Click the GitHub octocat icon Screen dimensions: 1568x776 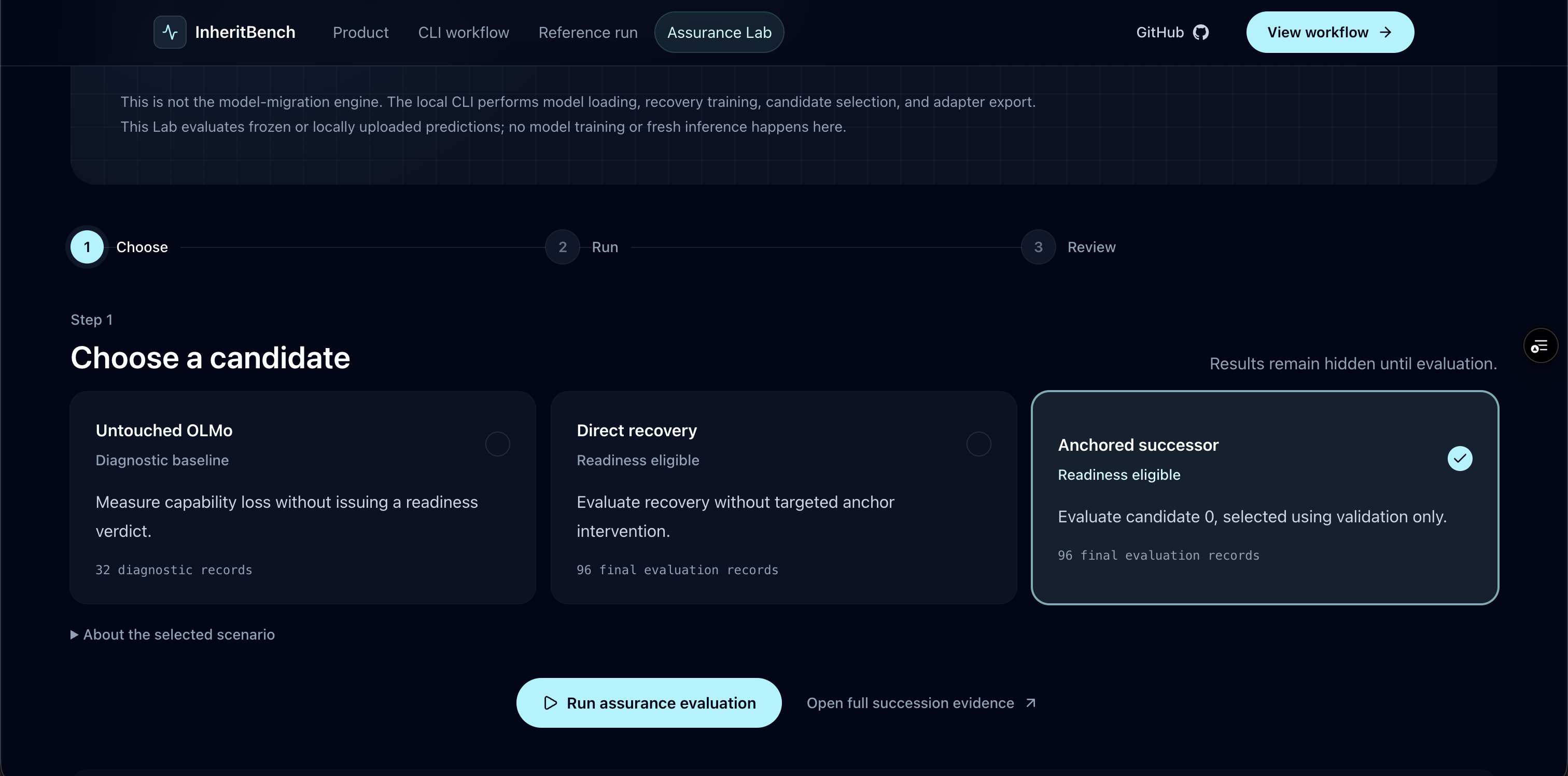coord(1200,32)
